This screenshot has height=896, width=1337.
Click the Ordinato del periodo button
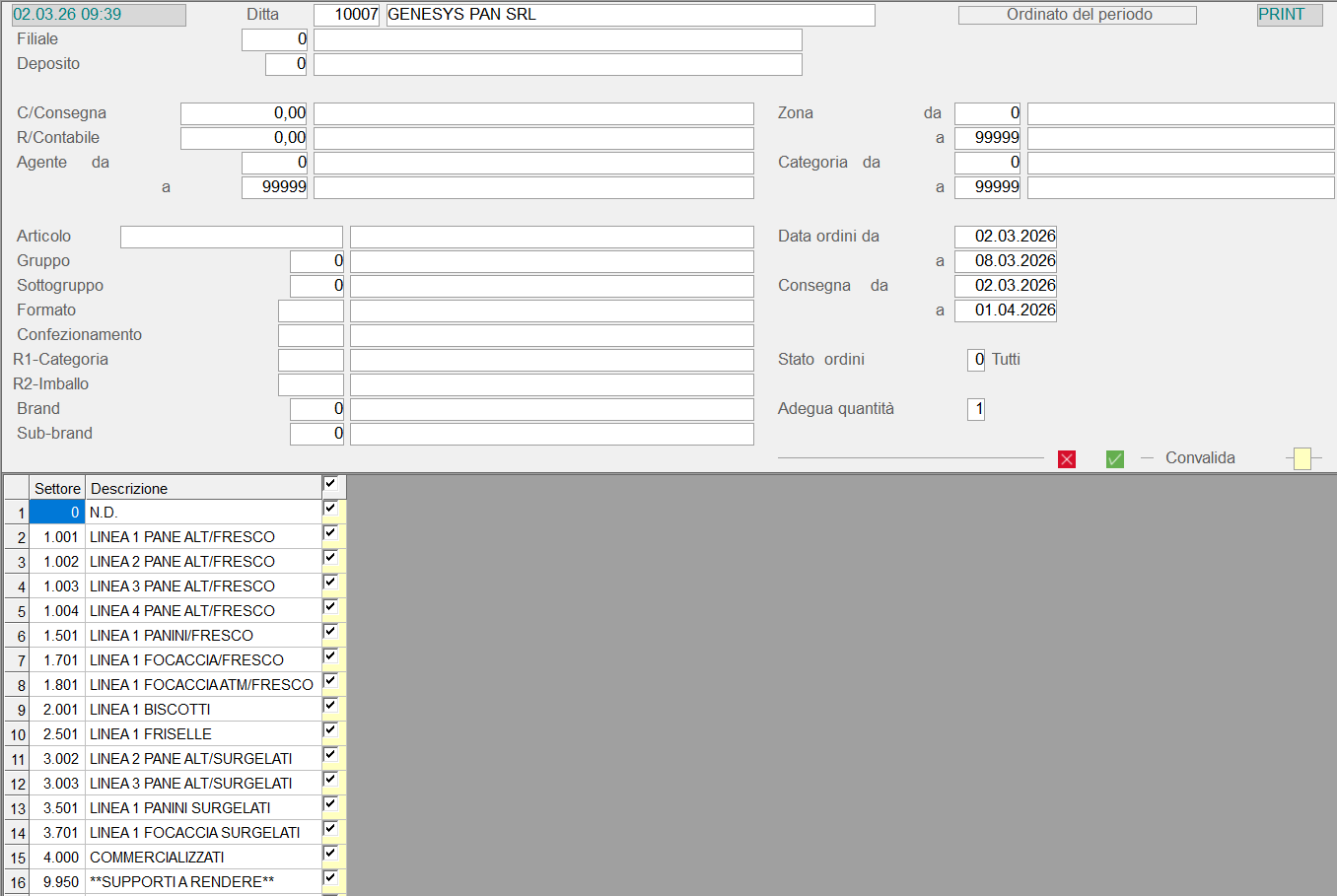1078,15
